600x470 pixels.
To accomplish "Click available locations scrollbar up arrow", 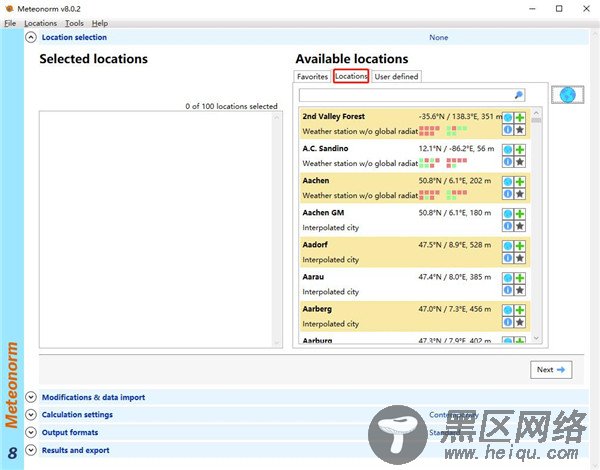I will (536, 113).
